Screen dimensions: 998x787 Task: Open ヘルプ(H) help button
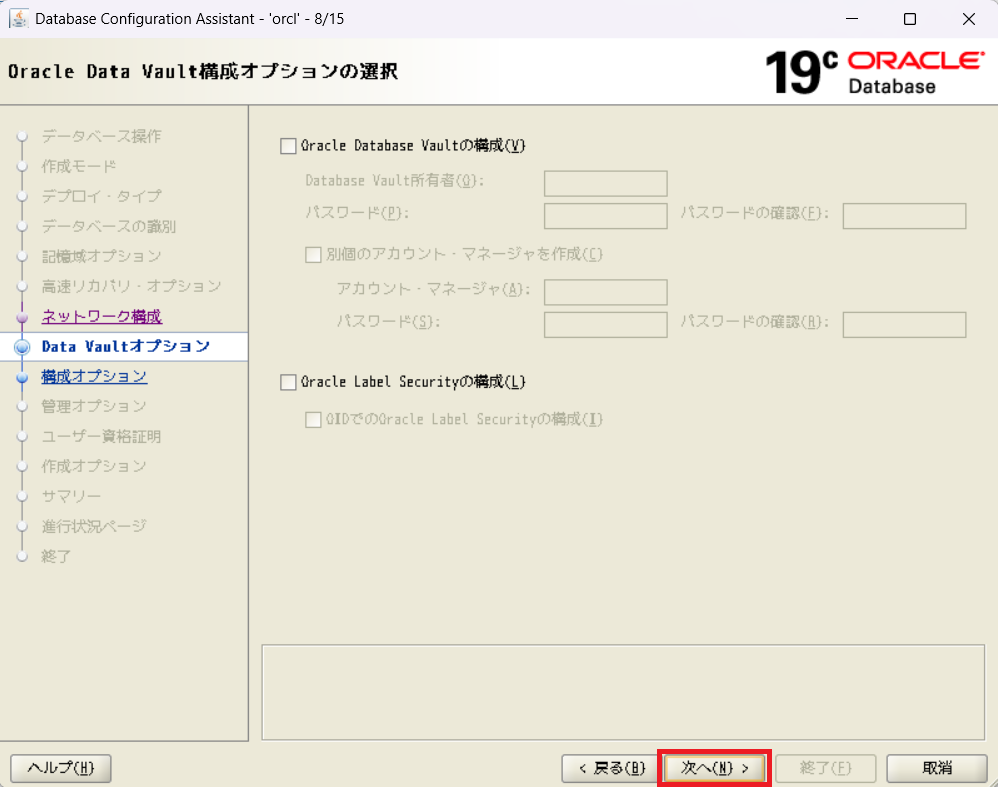60,768
